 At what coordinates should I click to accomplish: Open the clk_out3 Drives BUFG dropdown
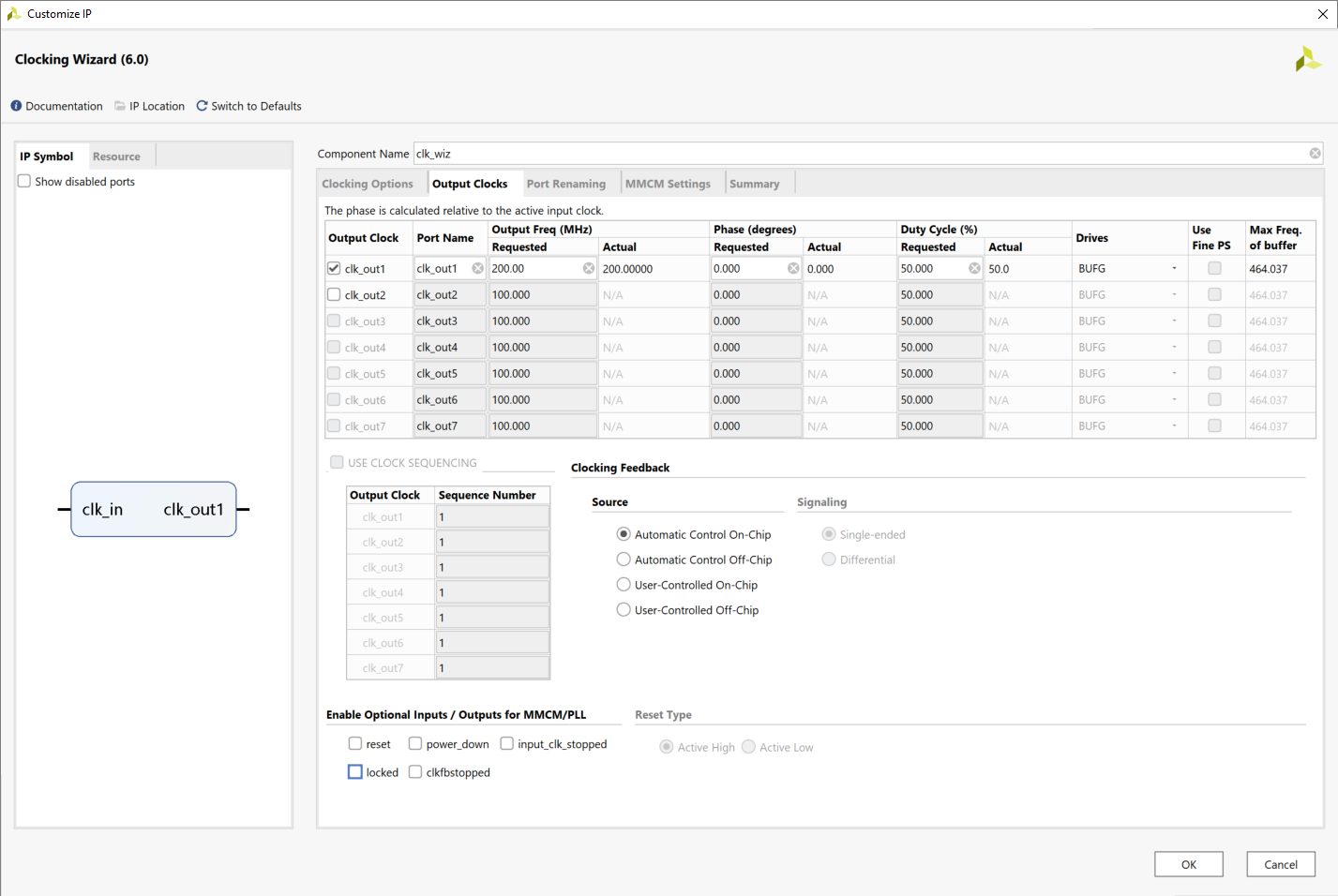coord(1129,321)
